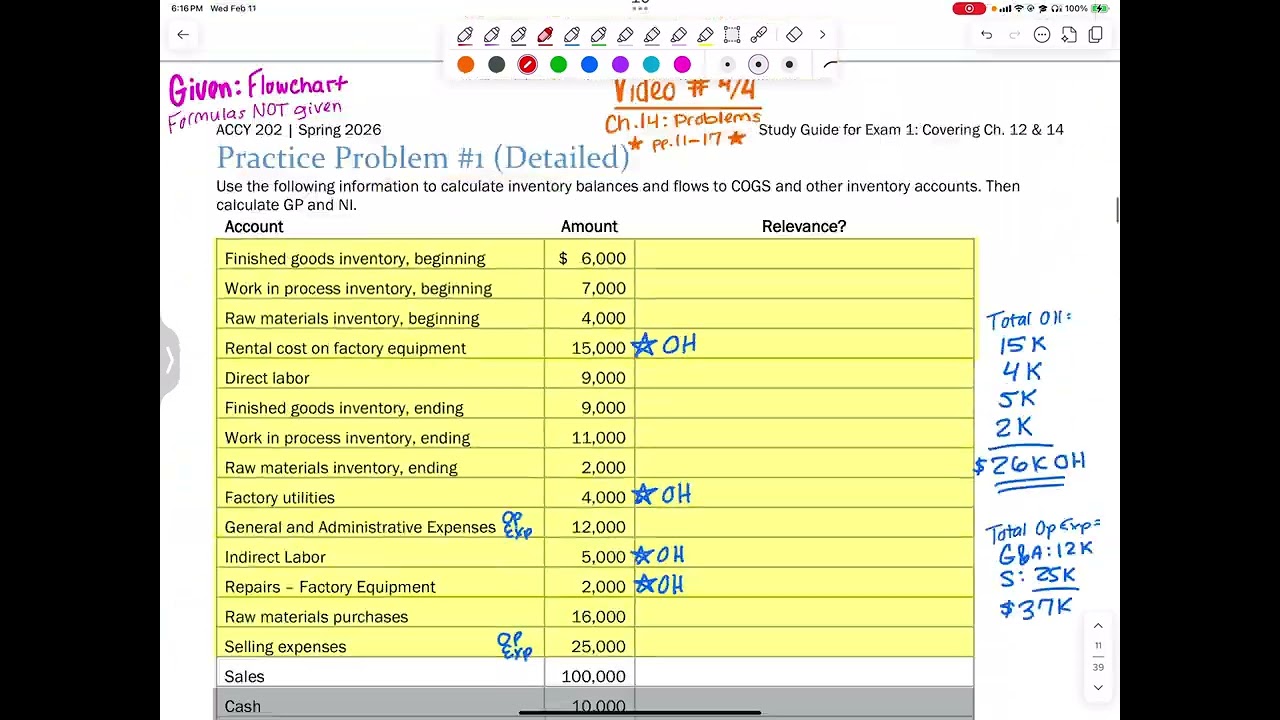Click Repairs – Factory Equipment row
This screenshot has width=1280, height=720.
(x=595, y=587)
